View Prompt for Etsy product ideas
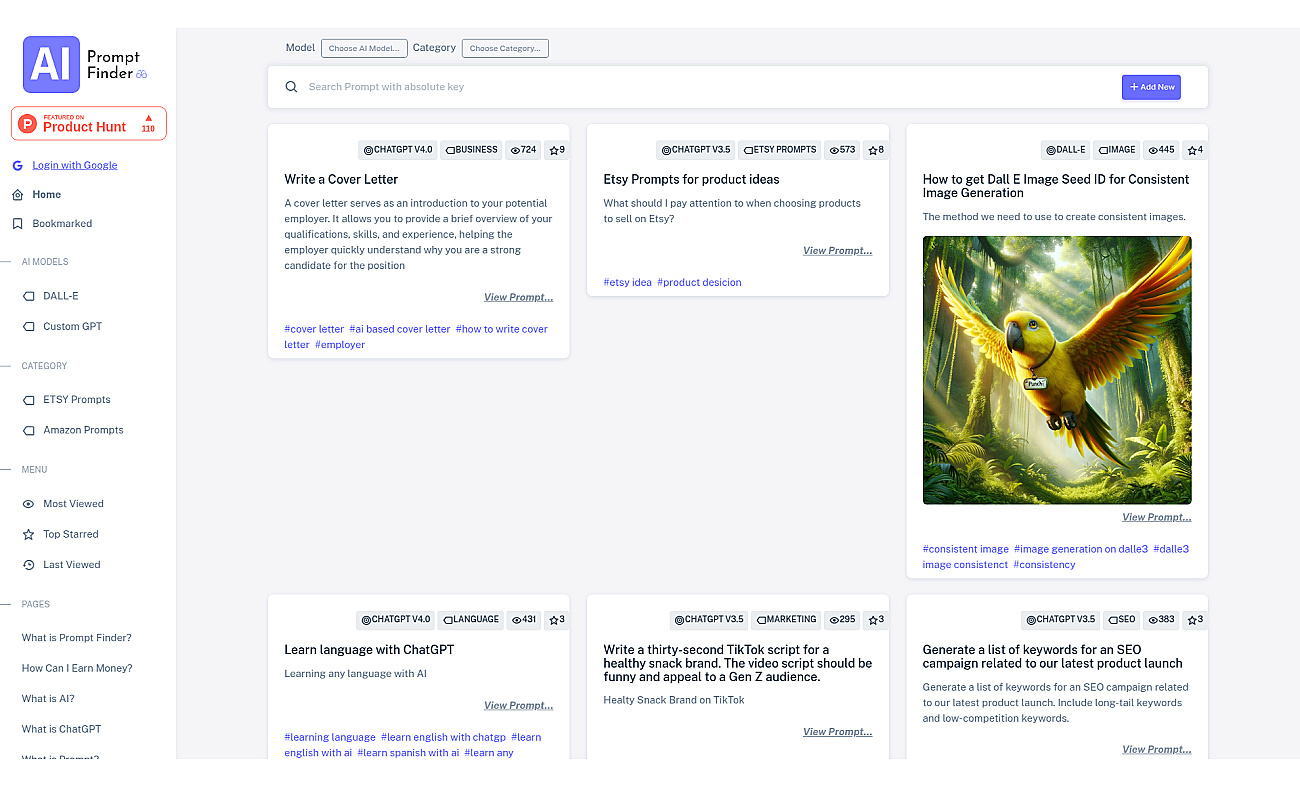Image resolution: width=1300 pixels, height=788 pixels. 837,251
